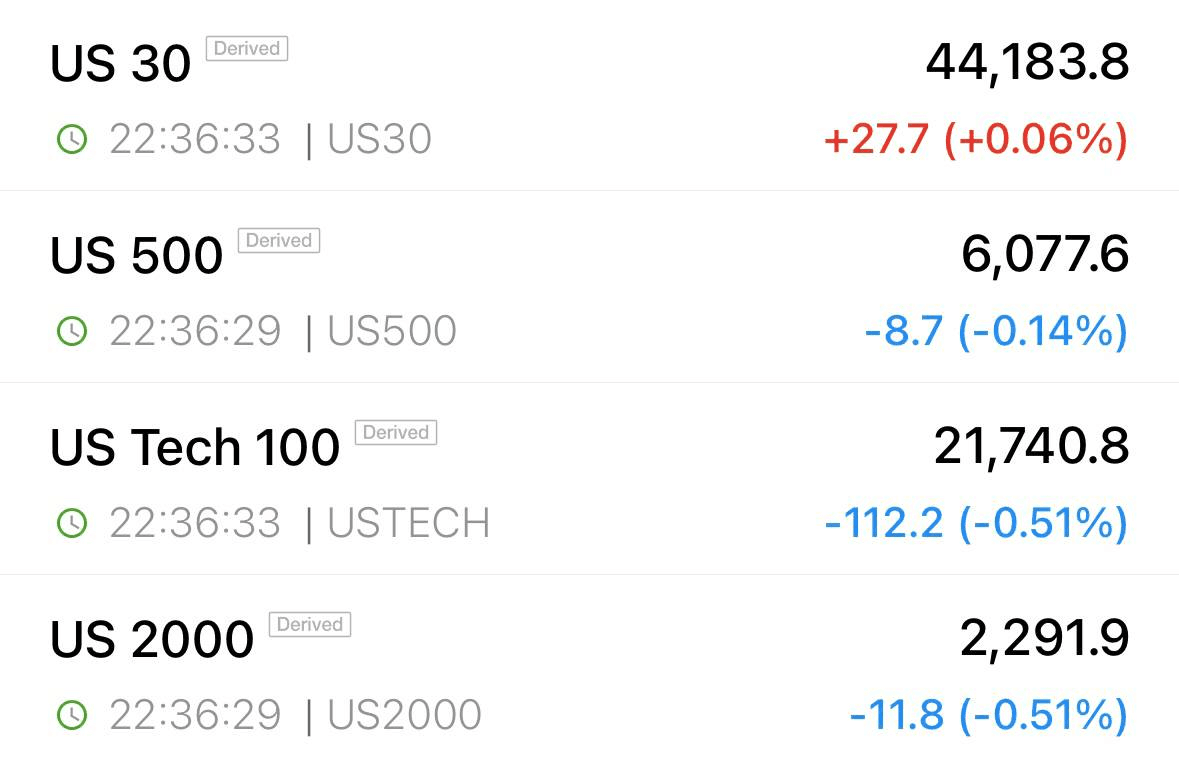The image size is (1179, 762).
Task: Select the 21,740.8 US Tech 100 price
Action: (x=1032, y=447)
